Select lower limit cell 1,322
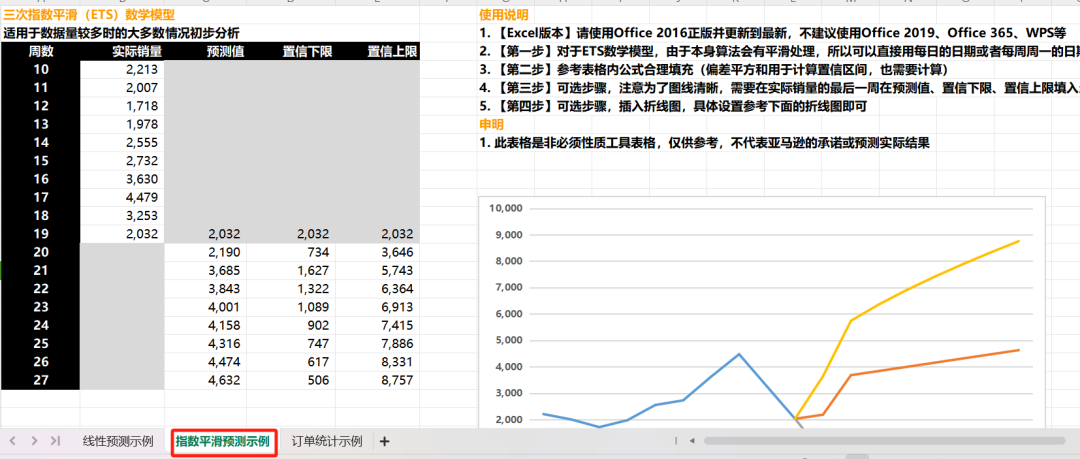Viewport: 1080px width, 459px height. (x=291, y=289)
